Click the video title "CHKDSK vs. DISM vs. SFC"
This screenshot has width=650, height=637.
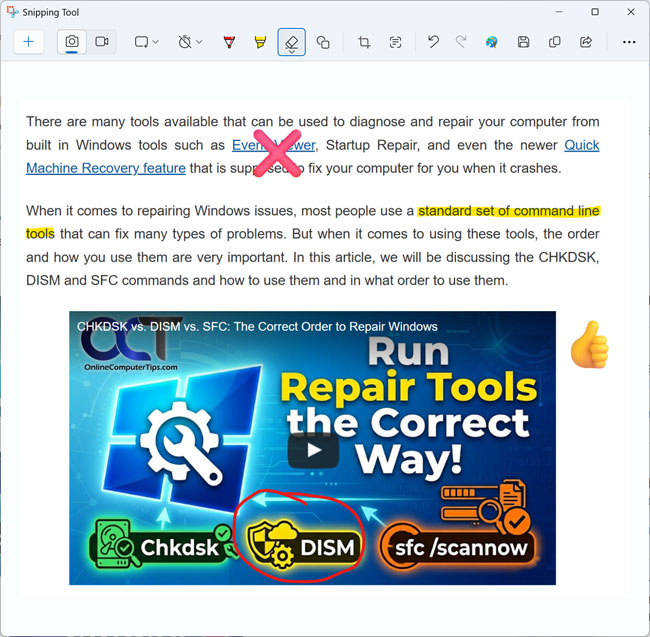[257, 327]
